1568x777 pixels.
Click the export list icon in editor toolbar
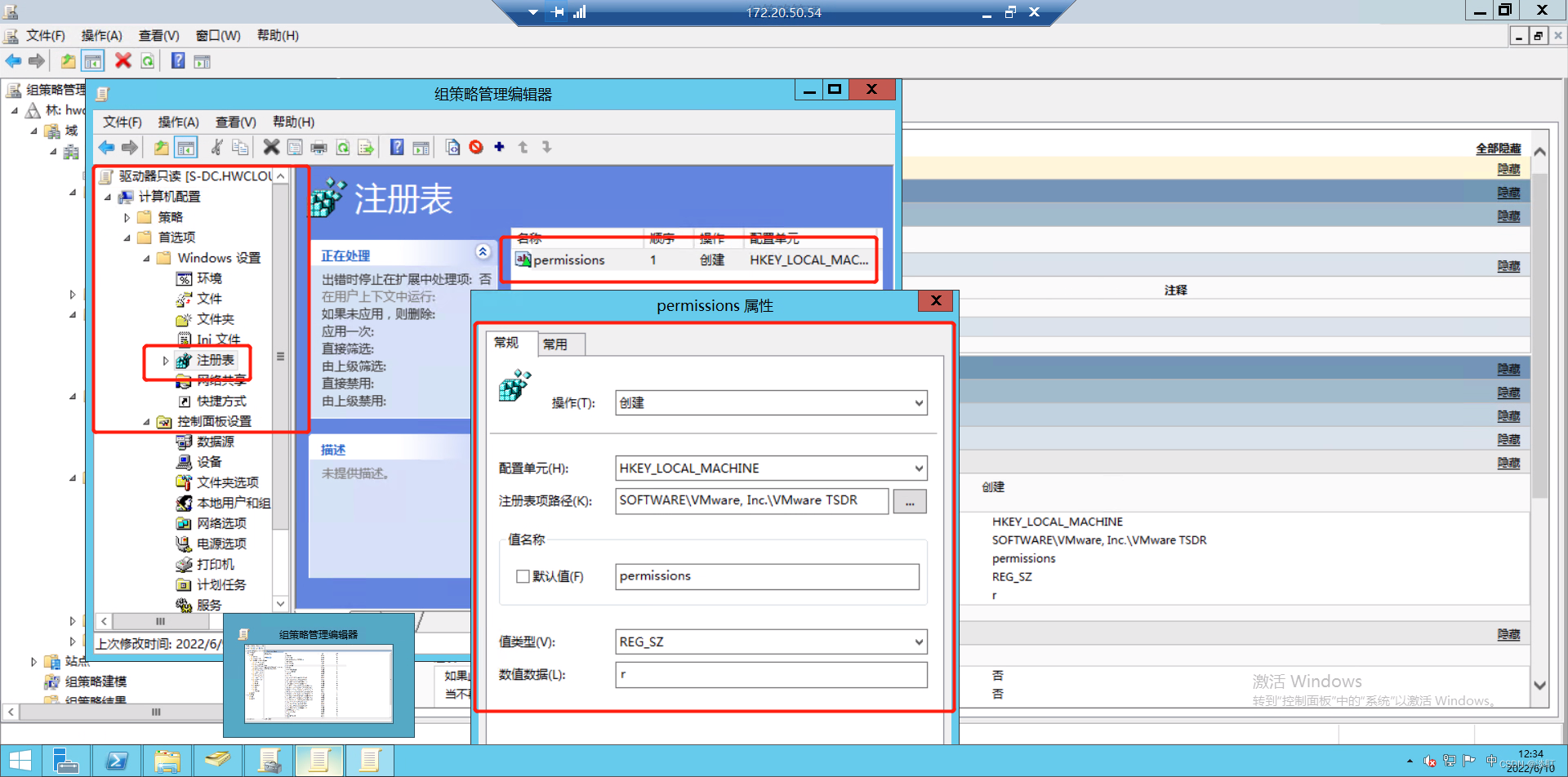[x=366, y=147]
